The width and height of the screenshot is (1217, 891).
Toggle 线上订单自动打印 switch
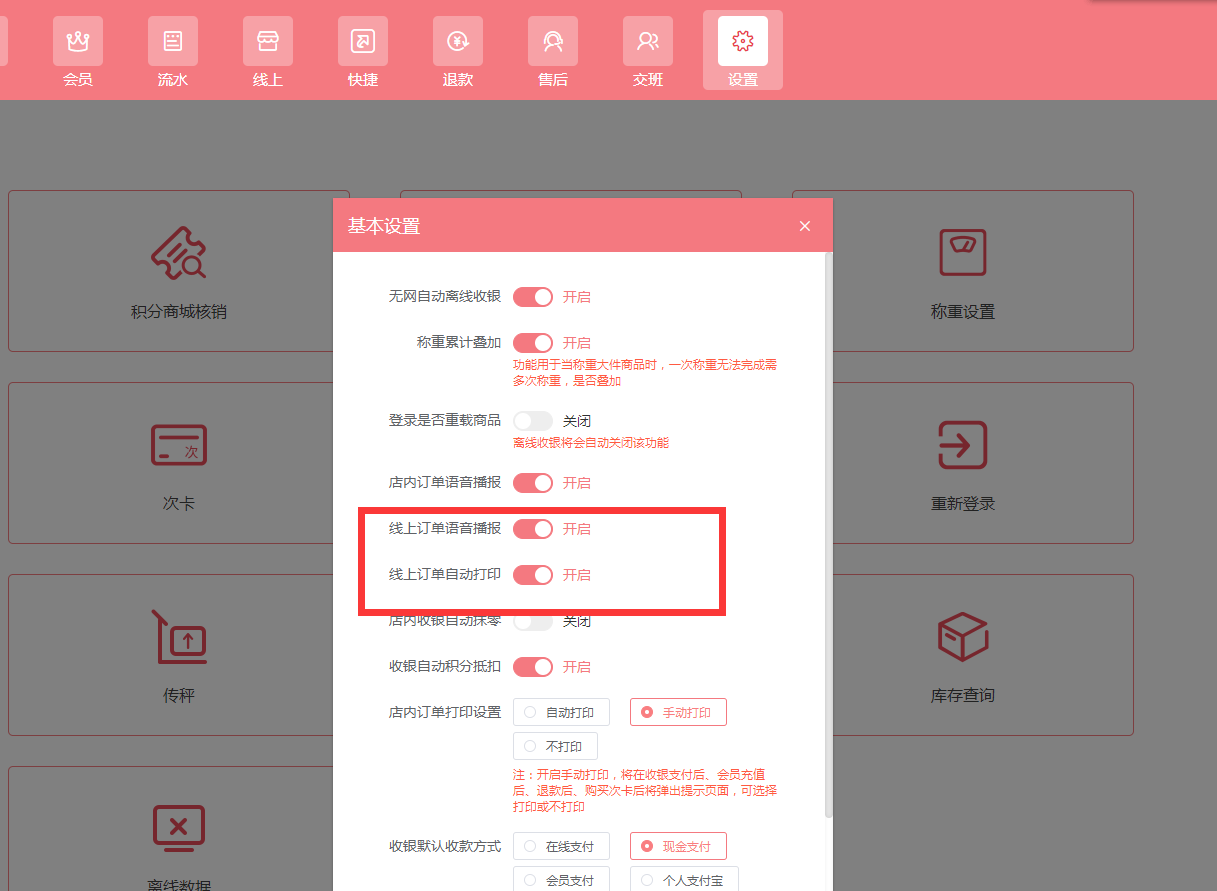[x=533, y=575]
